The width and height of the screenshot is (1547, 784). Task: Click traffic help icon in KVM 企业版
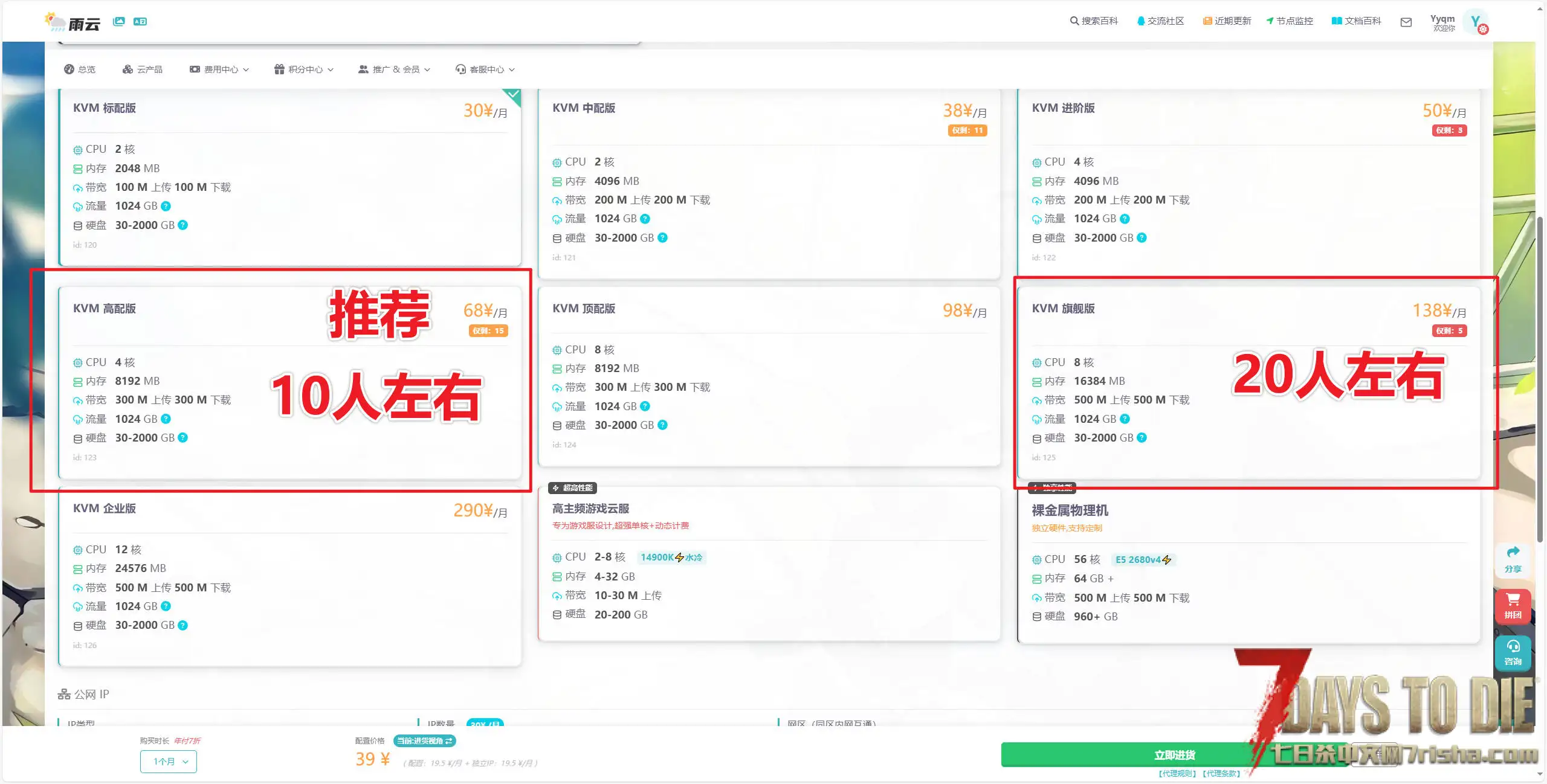pos(166,606)
